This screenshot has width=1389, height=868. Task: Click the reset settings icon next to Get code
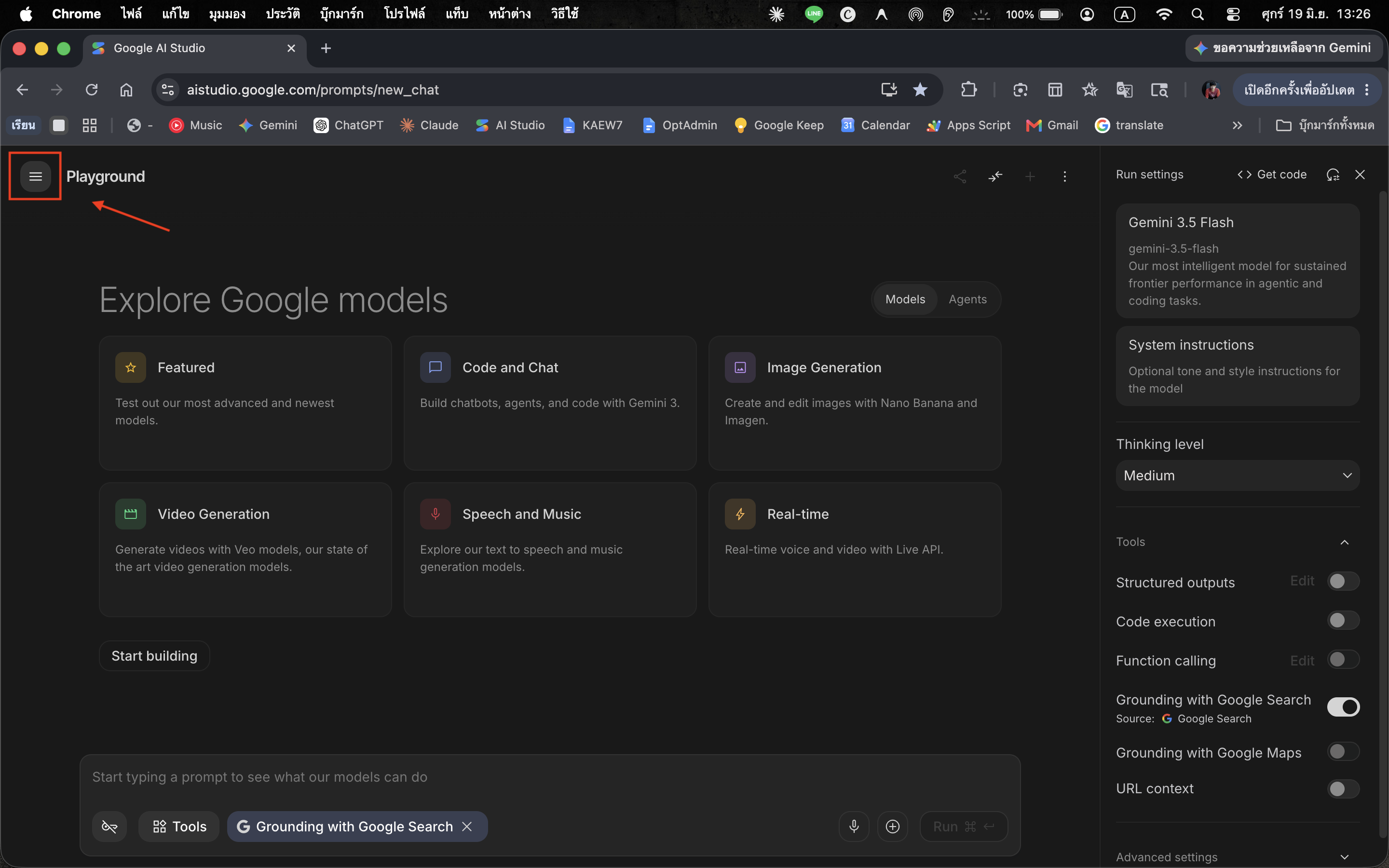click(x=1333, y=175)
